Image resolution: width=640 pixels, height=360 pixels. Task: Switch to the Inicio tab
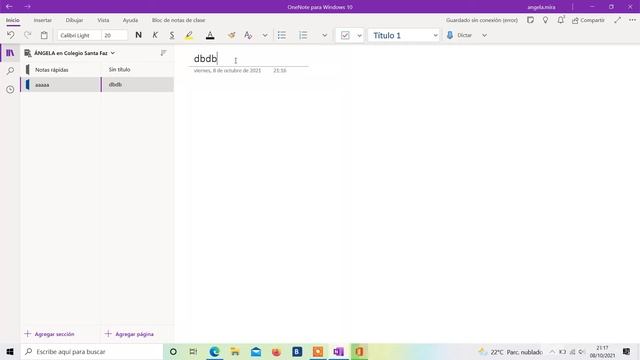pos(13,20)
